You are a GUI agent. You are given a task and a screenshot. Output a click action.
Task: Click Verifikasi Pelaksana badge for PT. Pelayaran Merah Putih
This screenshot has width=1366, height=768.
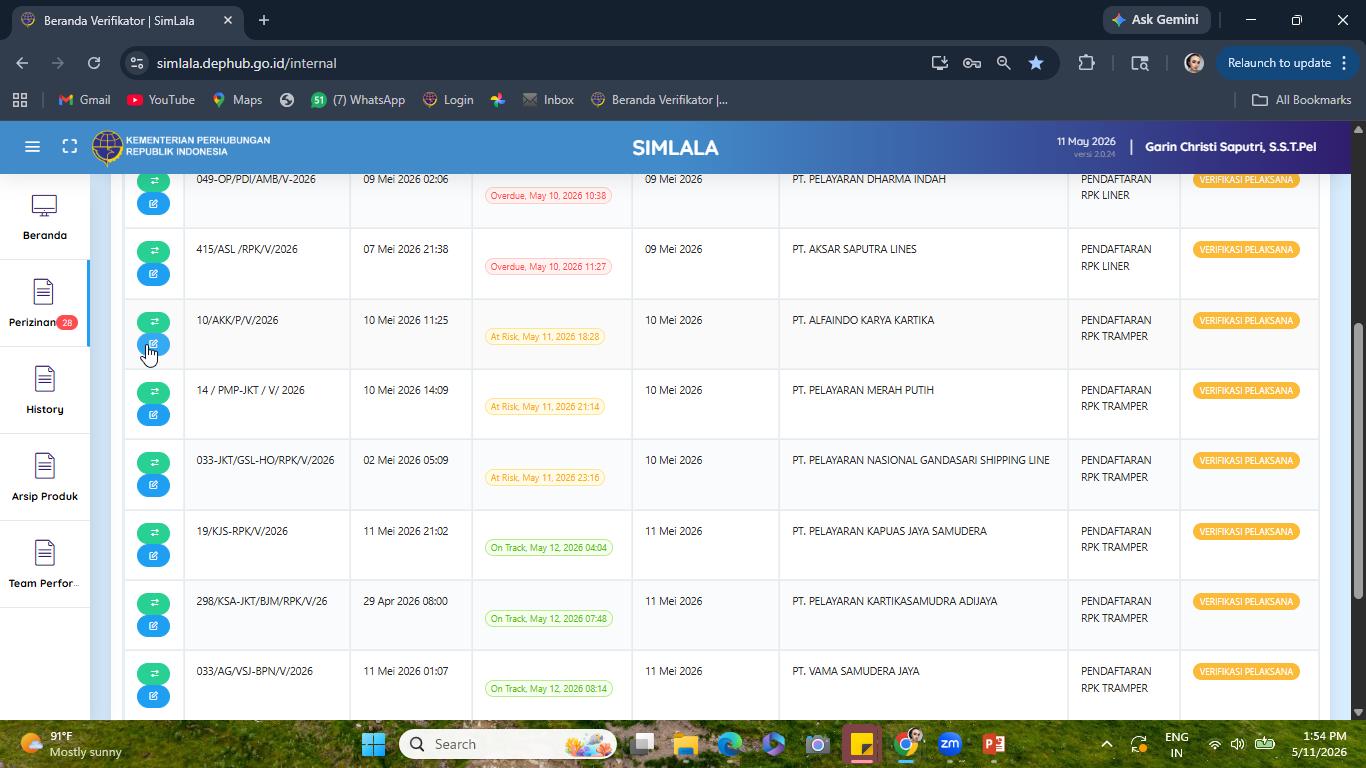[x=1246, y=391]
